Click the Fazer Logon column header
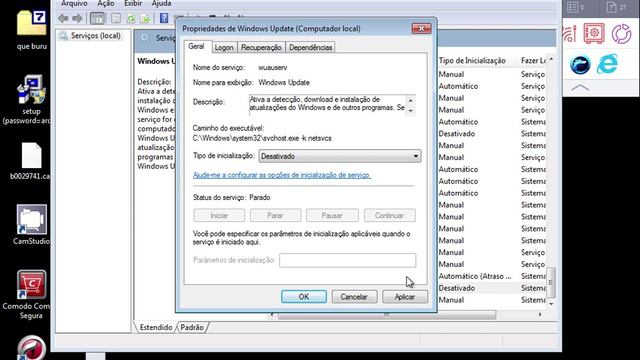640x360 pixels. [x=533, y=60]
